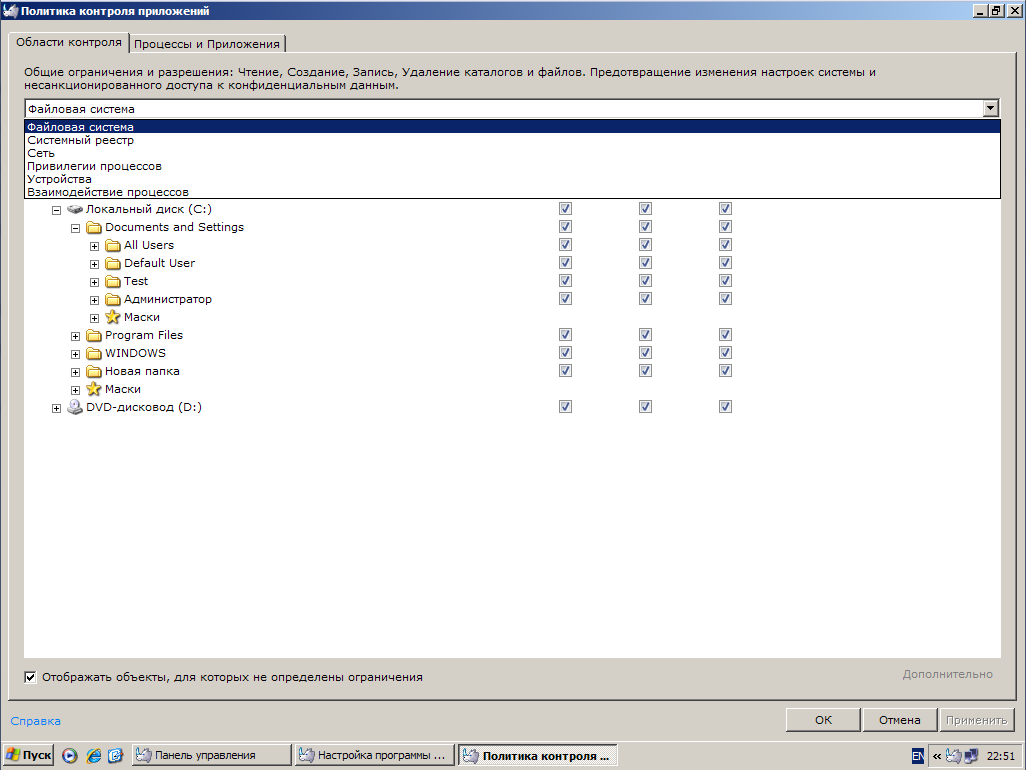Click the Маски star icon under Documents and Settings
This screenshot has height=770, width=1026.
[113, 317]
